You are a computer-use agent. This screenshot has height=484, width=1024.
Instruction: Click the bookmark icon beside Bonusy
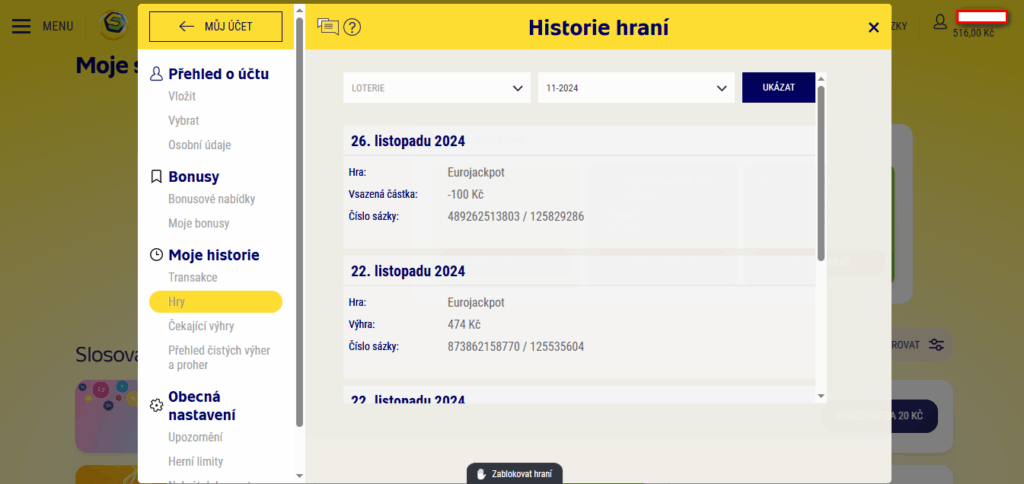pyautogui.click(x=156, y=176)
